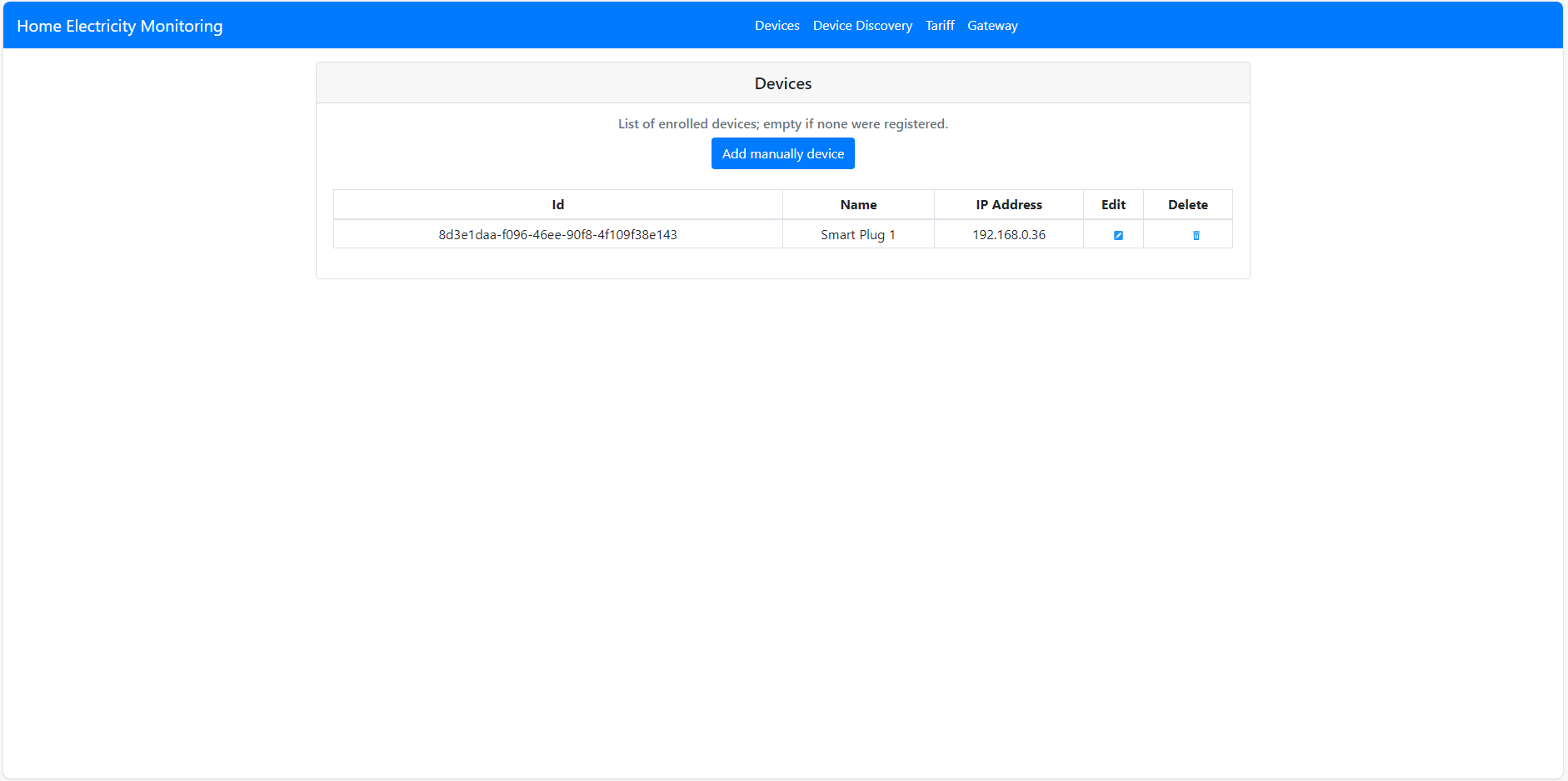
Task: Click the Edit column header
Action: pos(1113,204)
